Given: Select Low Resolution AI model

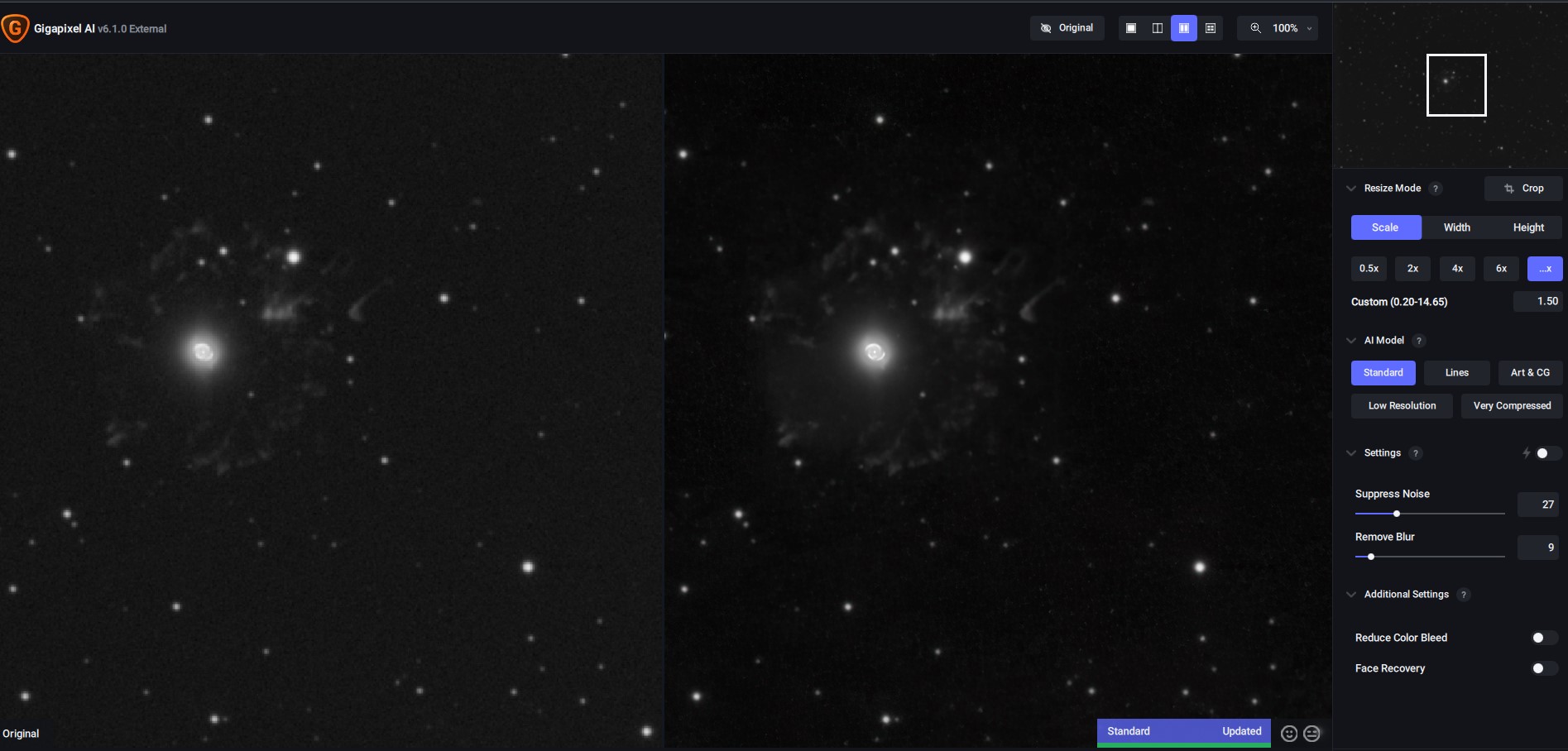Looking at the screenshot, I should (x=1402, y=406).
